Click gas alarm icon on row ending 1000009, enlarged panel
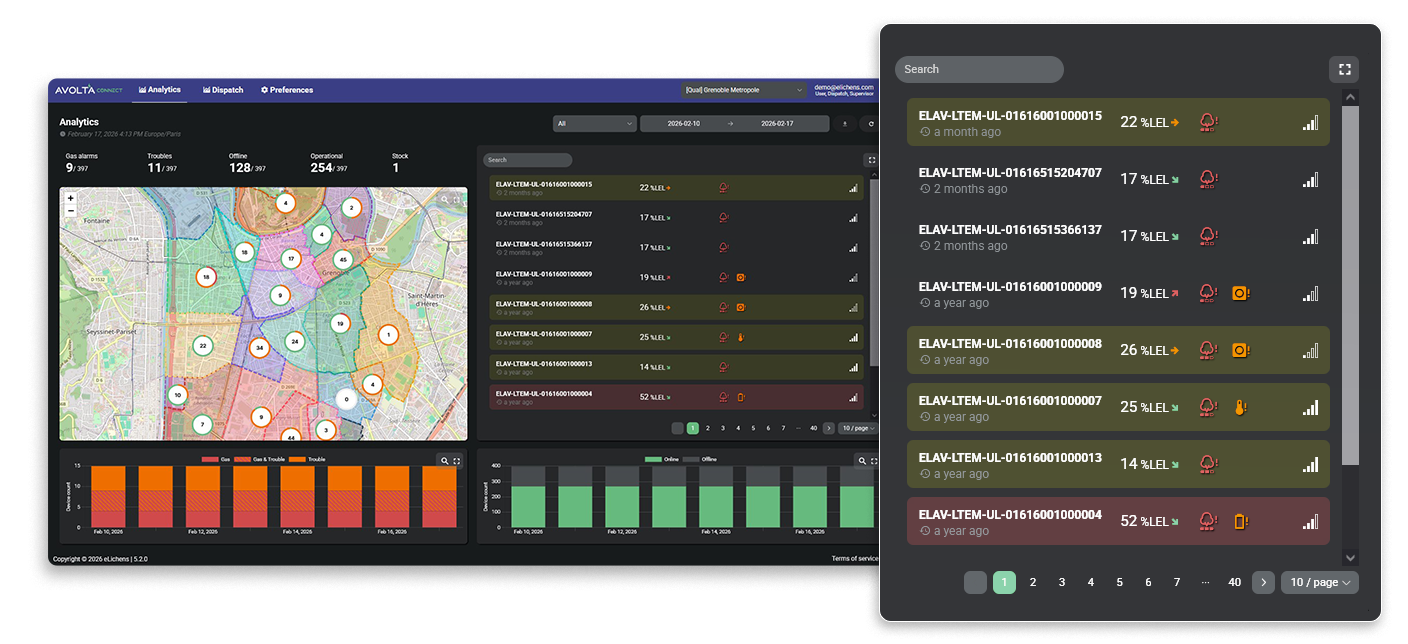 pos(1208,293)
